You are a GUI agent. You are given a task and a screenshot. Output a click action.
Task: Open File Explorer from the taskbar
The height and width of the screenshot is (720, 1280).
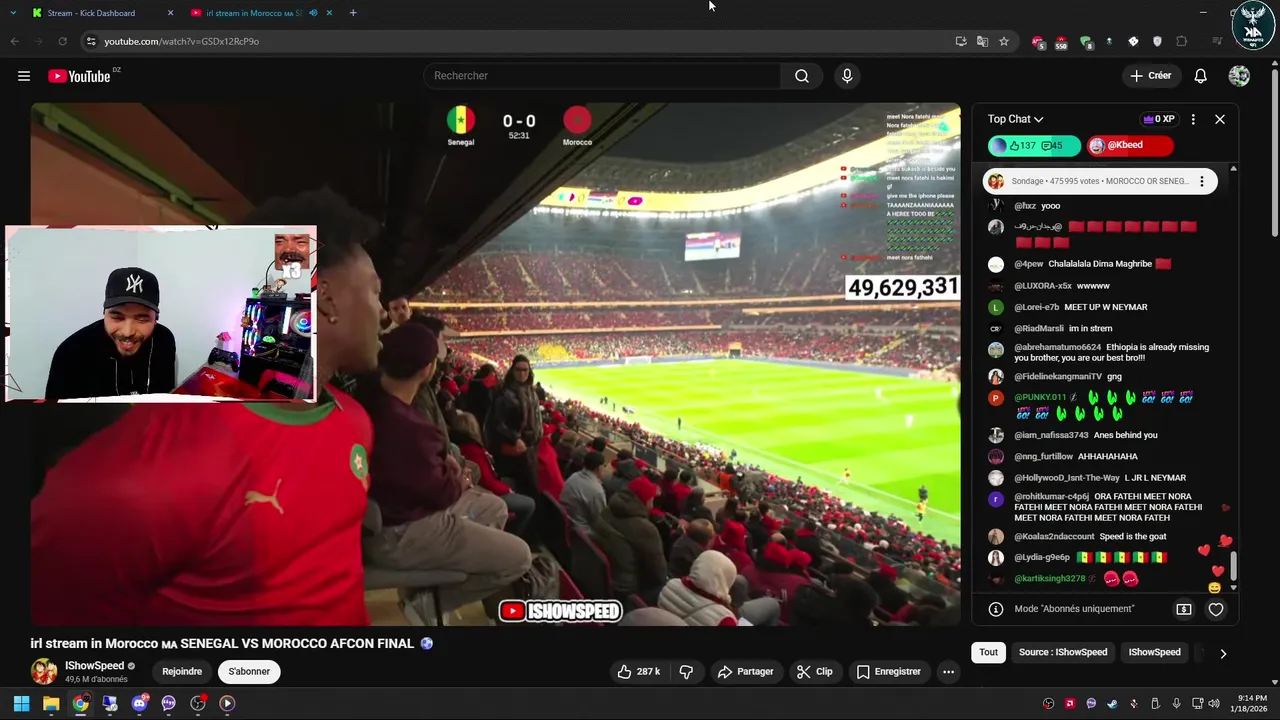pos(51,703)
